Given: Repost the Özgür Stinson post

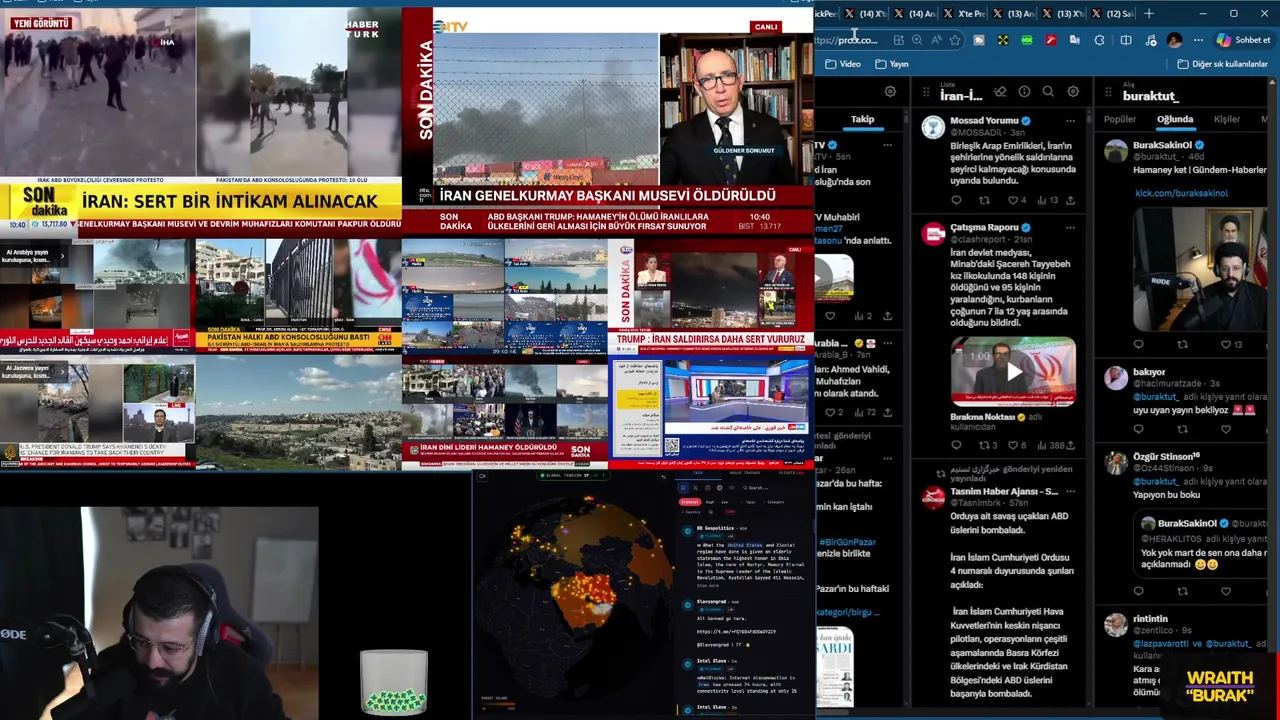Looking at the screenshot, I should (1182, 591).
